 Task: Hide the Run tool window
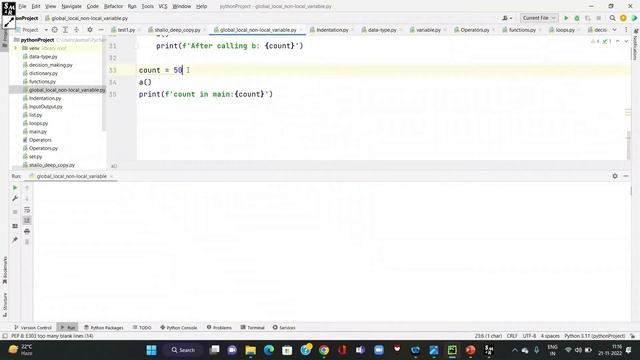[x=626, y=176]
